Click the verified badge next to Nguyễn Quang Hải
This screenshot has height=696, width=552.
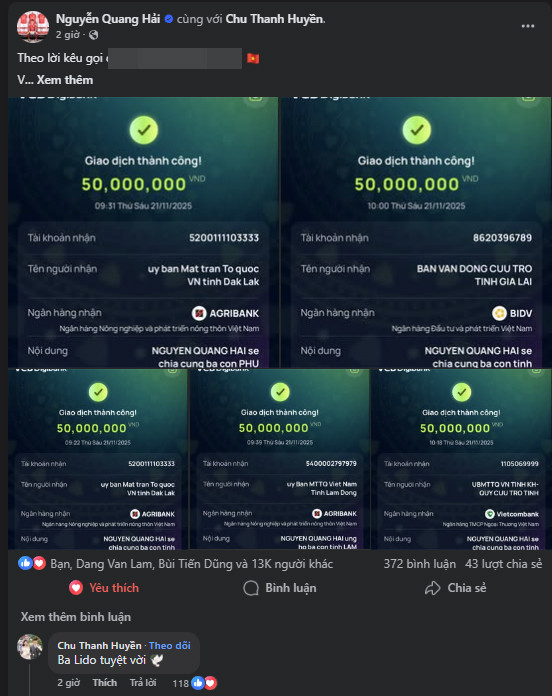(169, 19)
